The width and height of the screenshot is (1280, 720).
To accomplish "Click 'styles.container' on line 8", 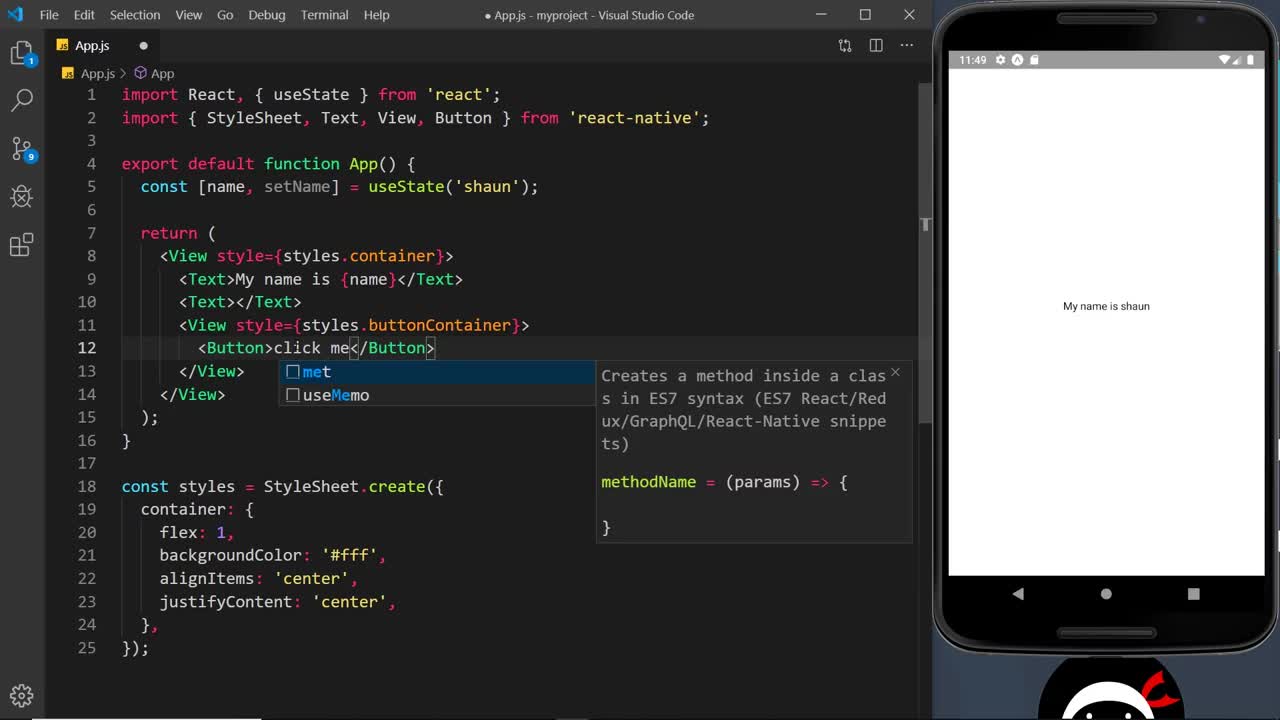I will 359,256.
